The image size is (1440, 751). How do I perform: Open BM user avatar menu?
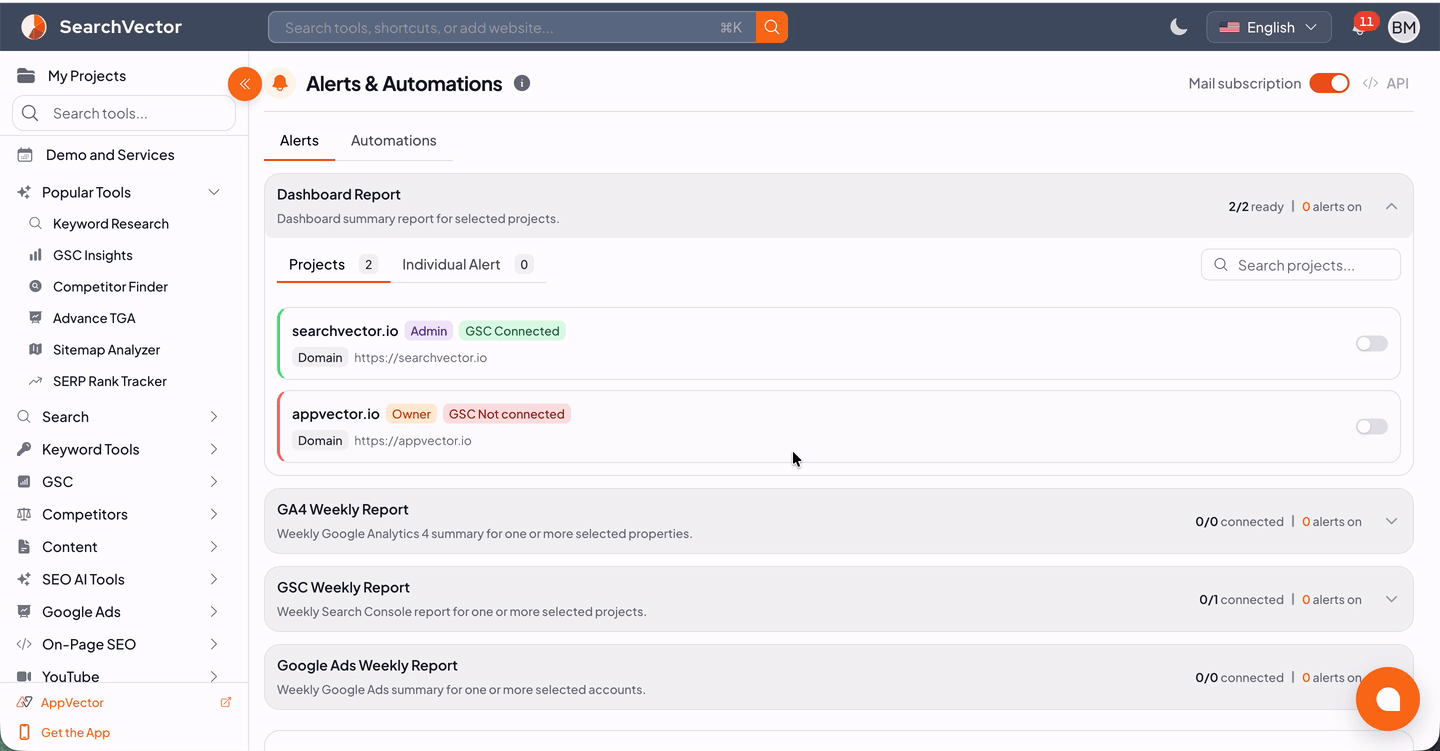pos(1404,27)
